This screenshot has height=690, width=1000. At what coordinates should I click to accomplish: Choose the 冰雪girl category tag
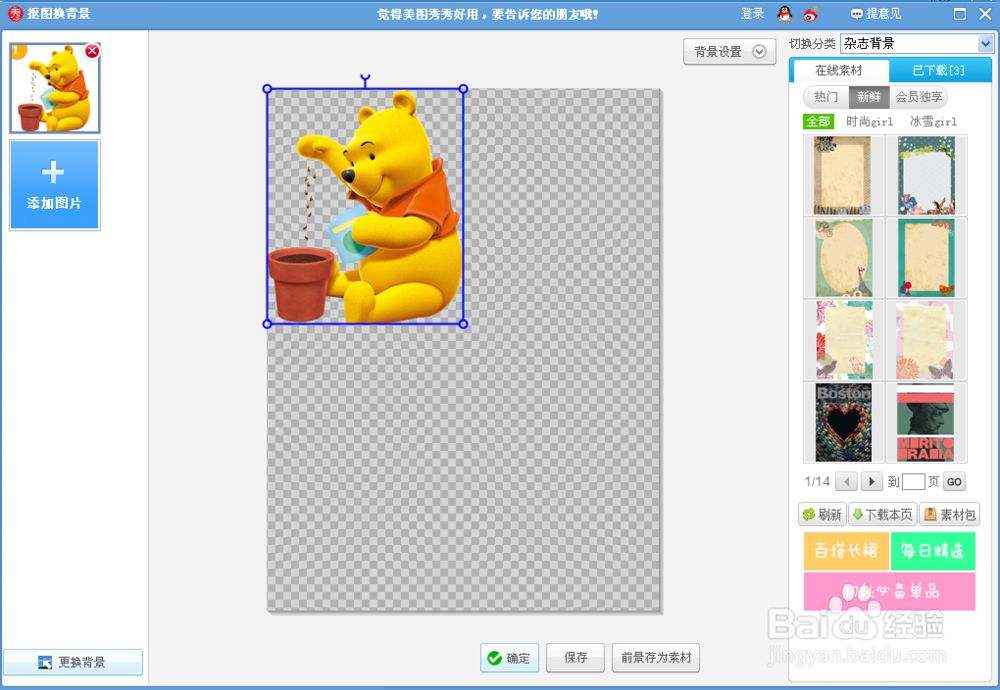click(933, 121)
